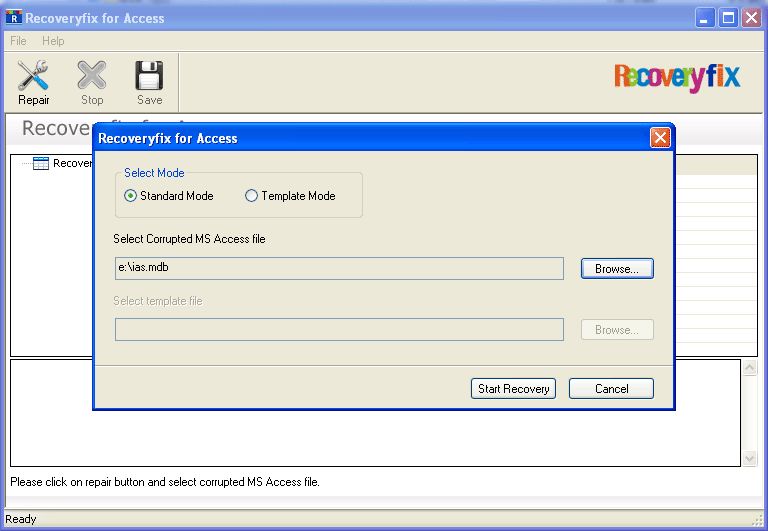Click the Stop toolbar icon
Screen dimensions: 768x531
pyautogui.click(x=92, y=75)
